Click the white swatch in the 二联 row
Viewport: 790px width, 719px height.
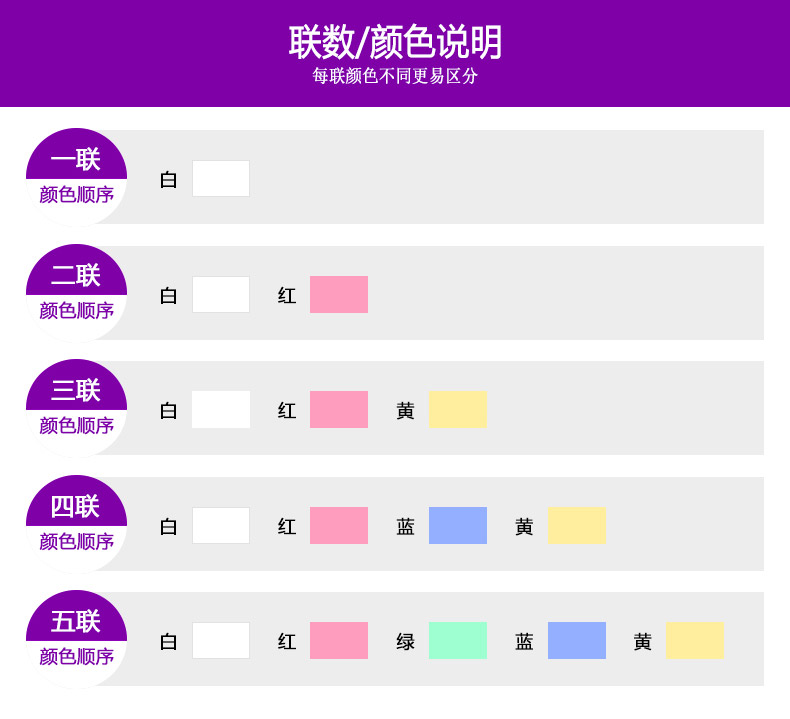point(221,295)
